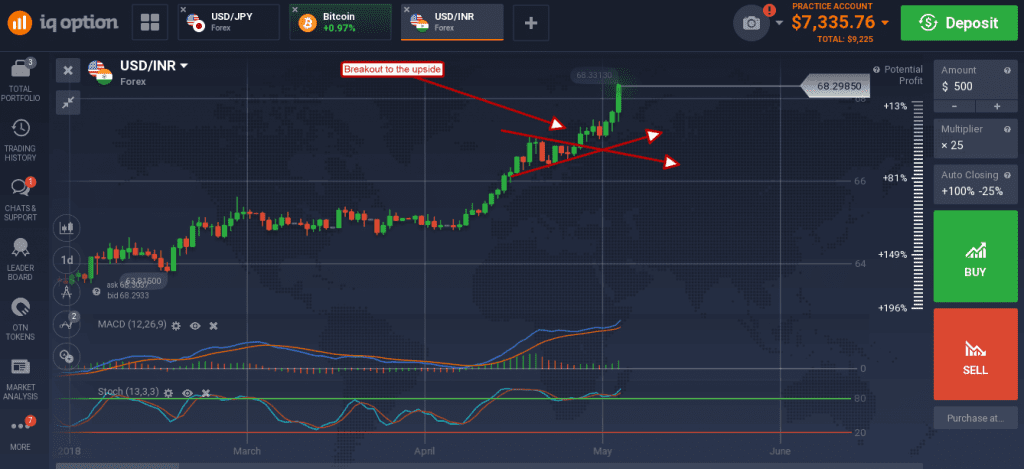Expand the USD/INR asset selector dropdown
Viewport: 1024px width, 469px height.
point(154,65)
